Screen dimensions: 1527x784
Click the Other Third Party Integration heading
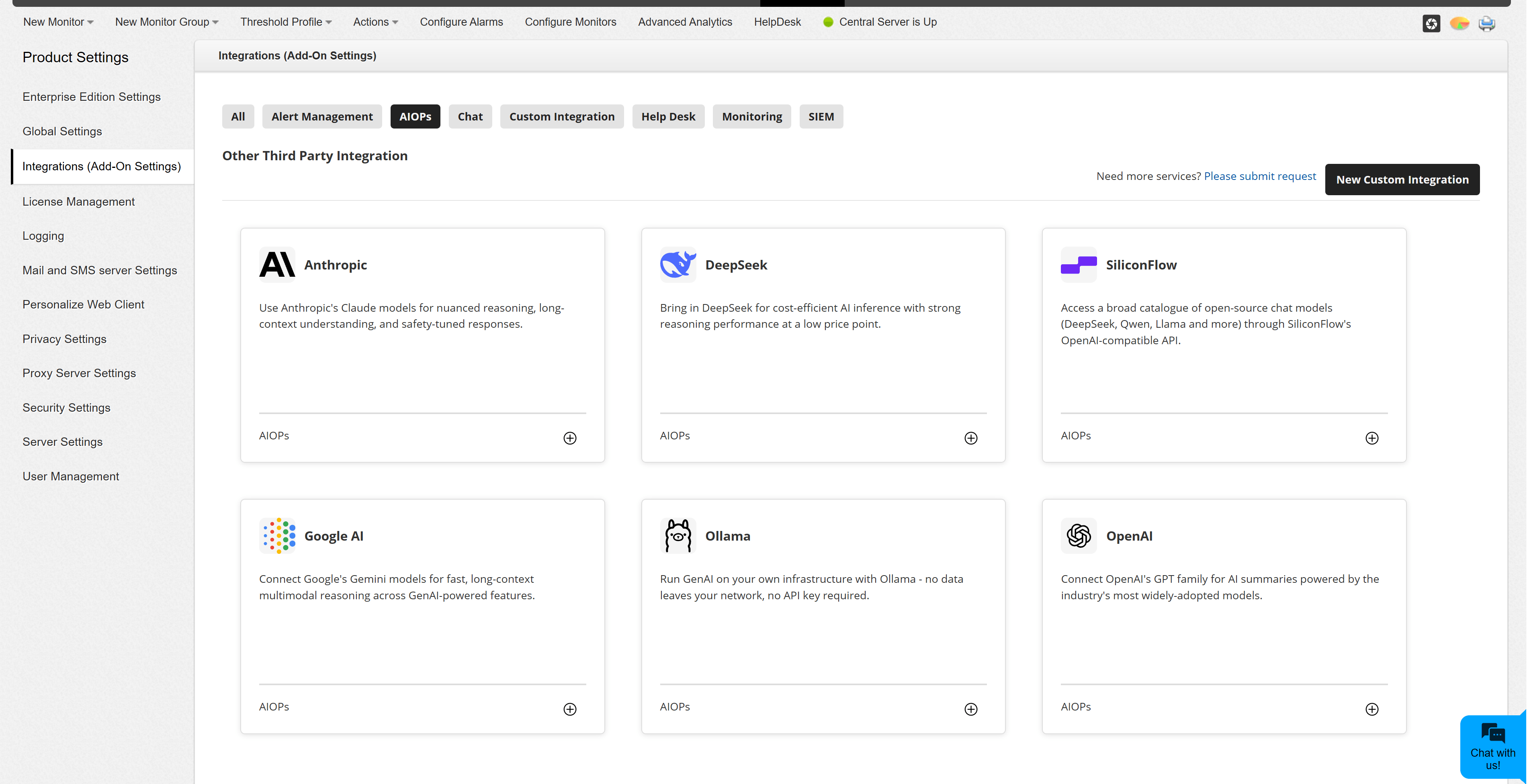tap(315, 155)
